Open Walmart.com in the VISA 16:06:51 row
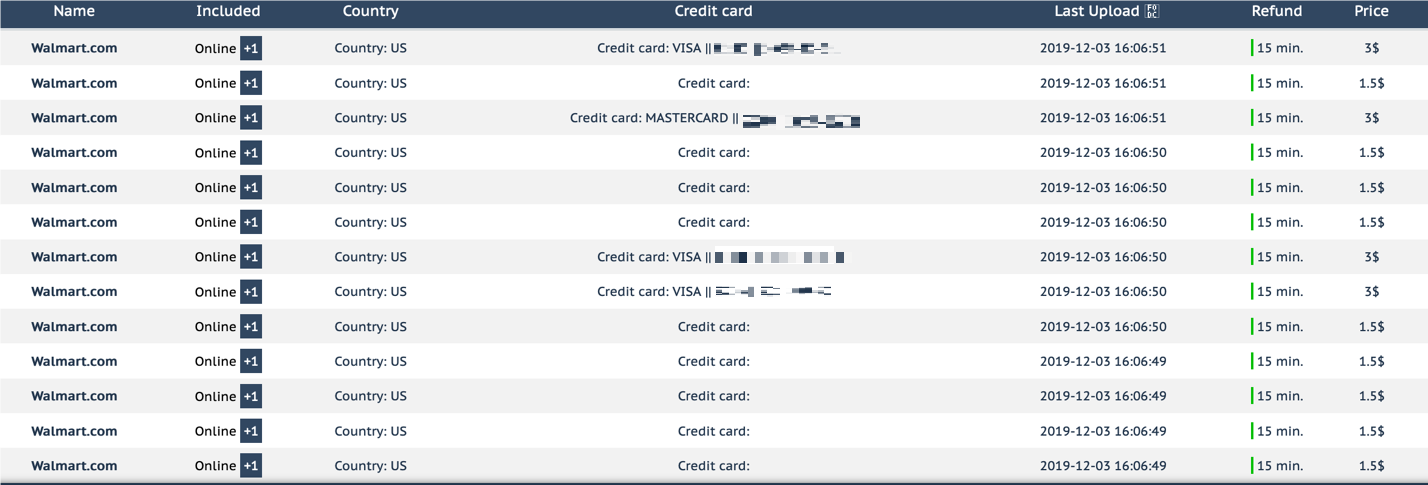 [x=74, y=48]
